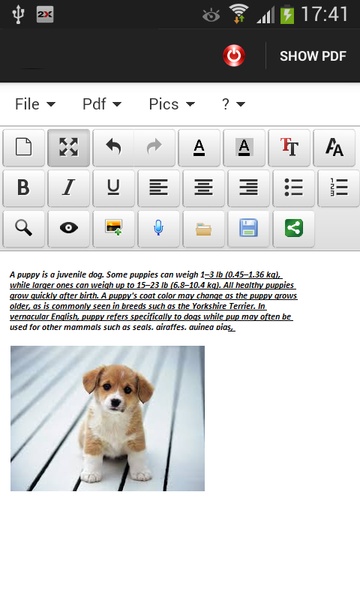The height and width of the screenshot is (600, 360).
Task: Share document with green share icon
Action: [x=293, y=229]
